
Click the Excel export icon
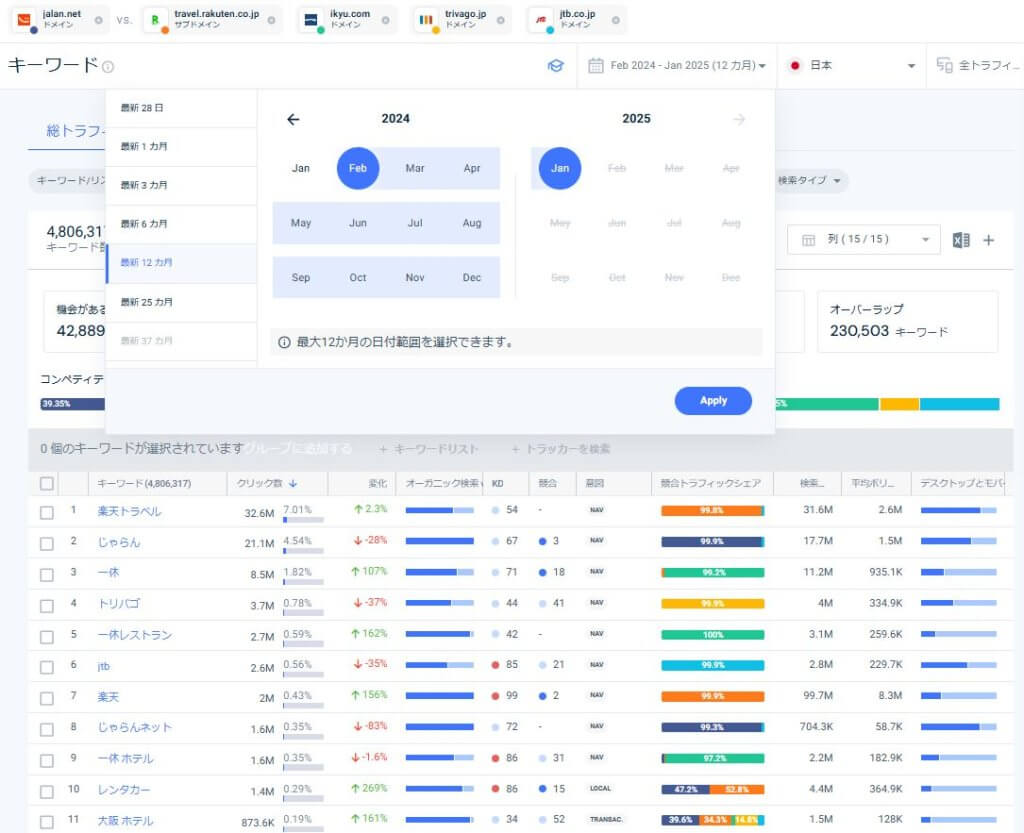coord(961,240)
